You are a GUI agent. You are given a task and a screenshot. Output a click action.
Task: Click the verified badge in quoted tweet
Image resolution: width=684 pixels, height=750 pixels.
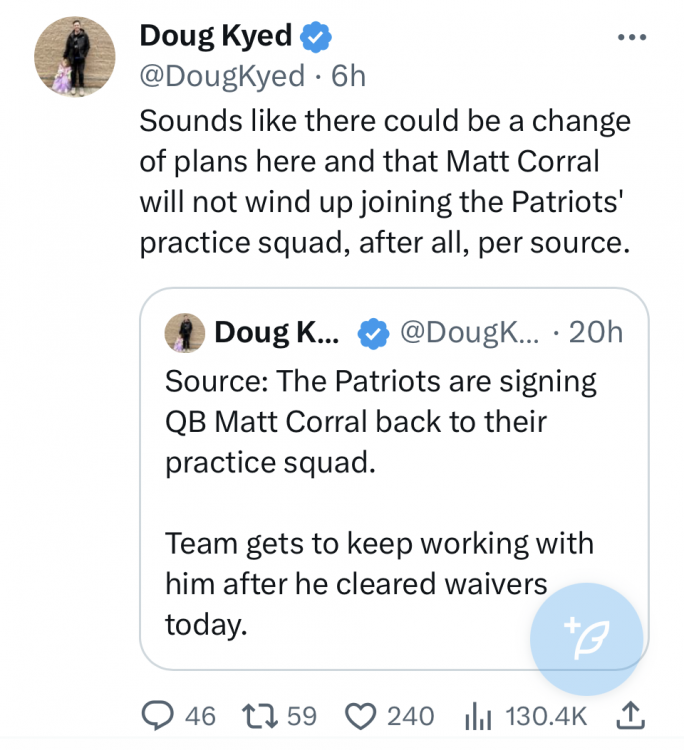click(373, 332)
